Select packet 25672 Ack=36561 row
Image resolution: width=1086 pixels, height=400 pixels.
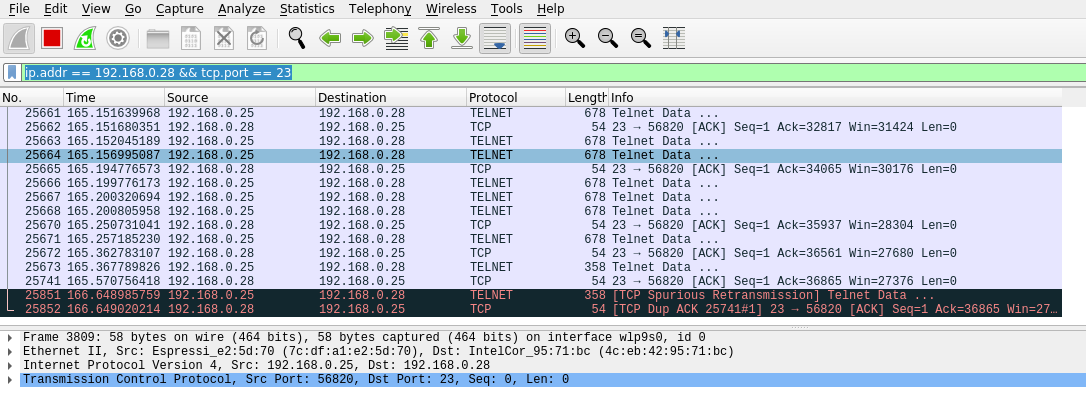531,253
